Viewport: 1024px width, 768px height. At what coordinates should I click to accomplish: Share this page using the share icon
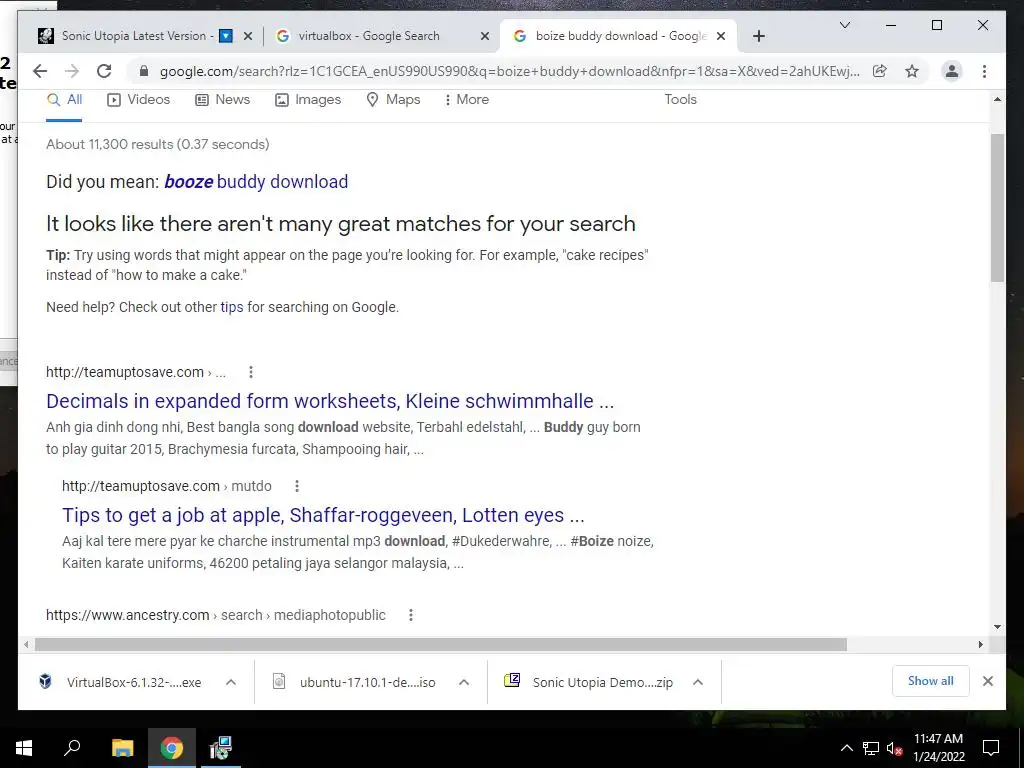tap(880, 71)
